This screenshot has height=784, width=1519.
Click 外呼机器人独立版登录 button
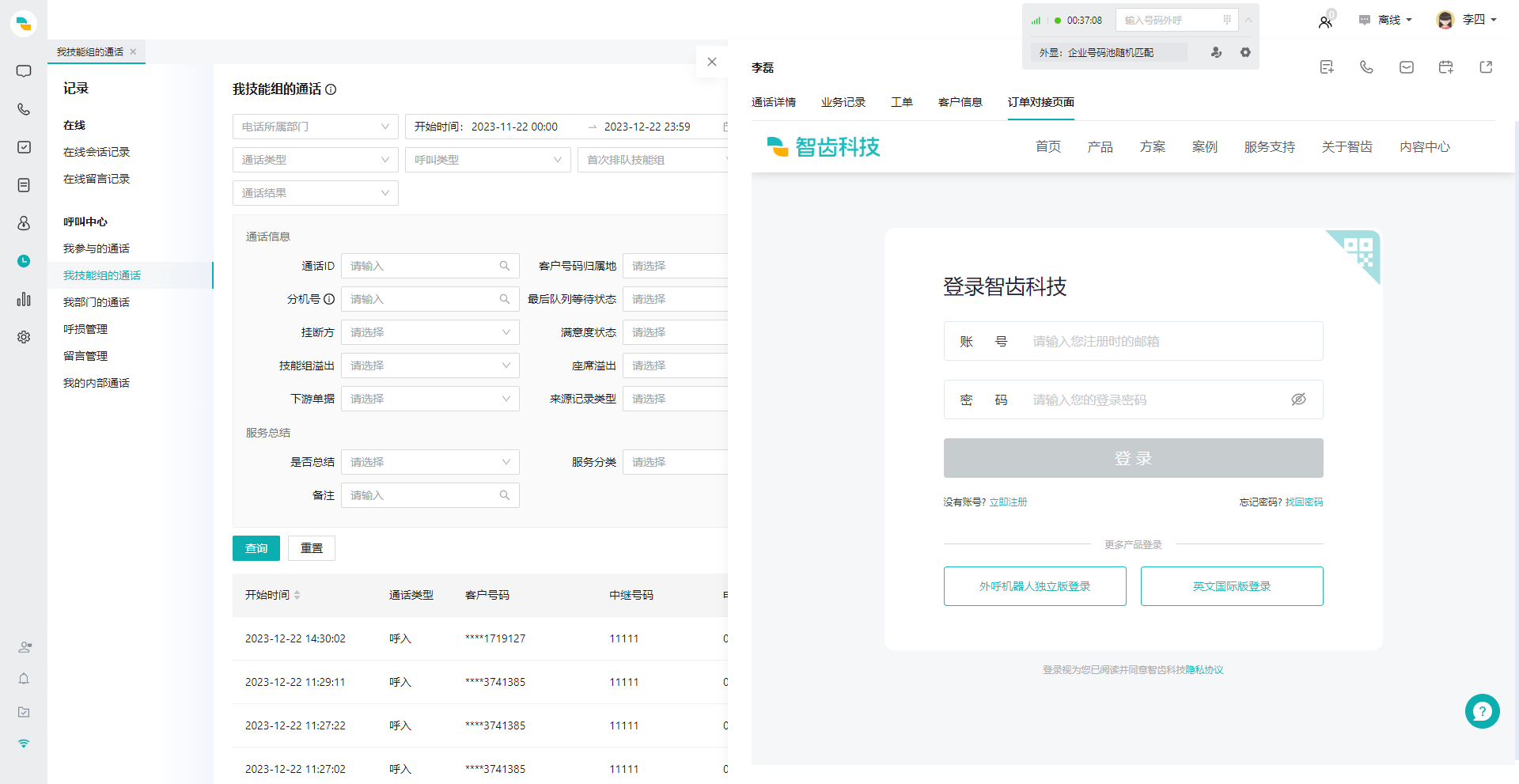click(1035, 586)
